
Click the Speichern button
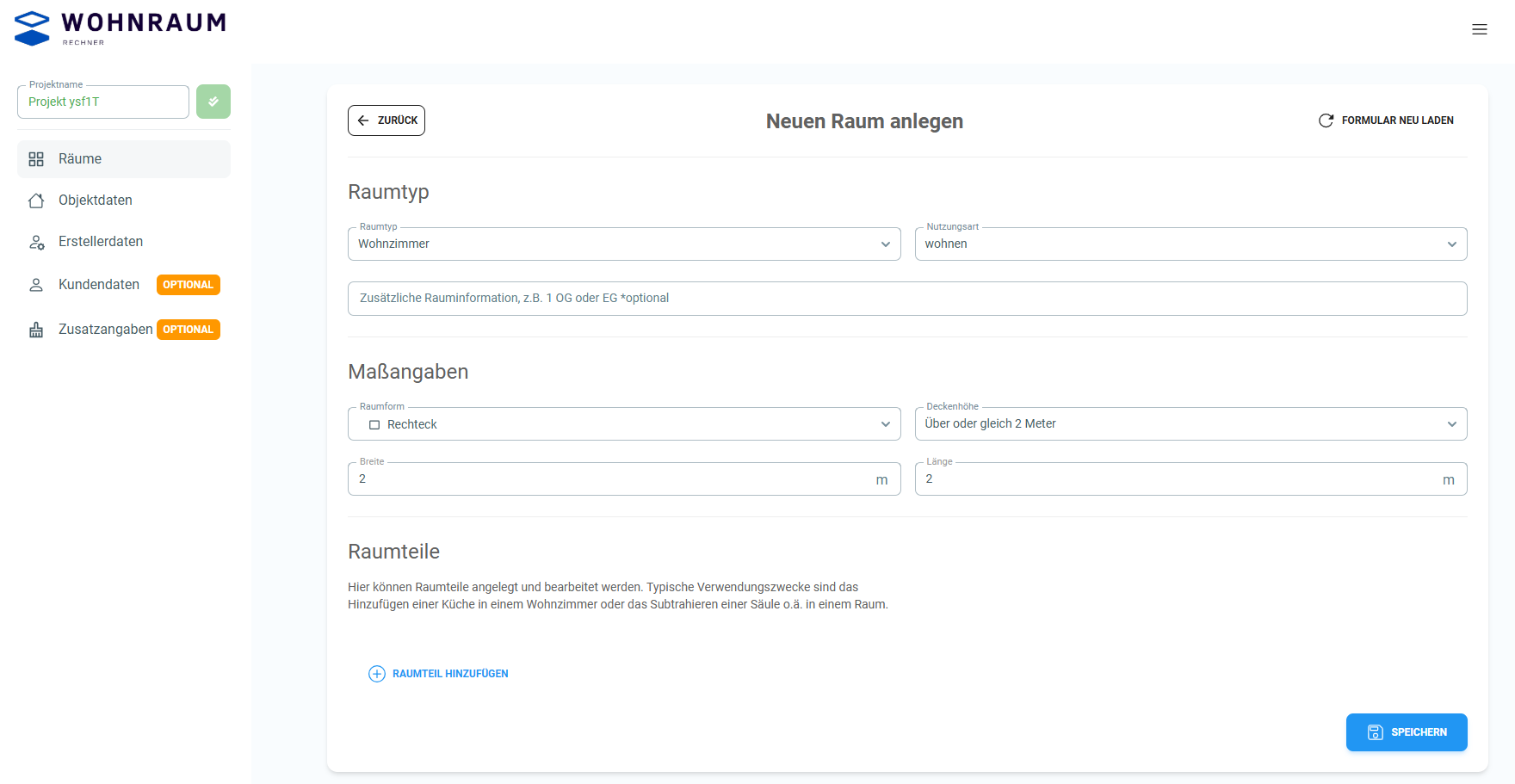click(1407, 732)
